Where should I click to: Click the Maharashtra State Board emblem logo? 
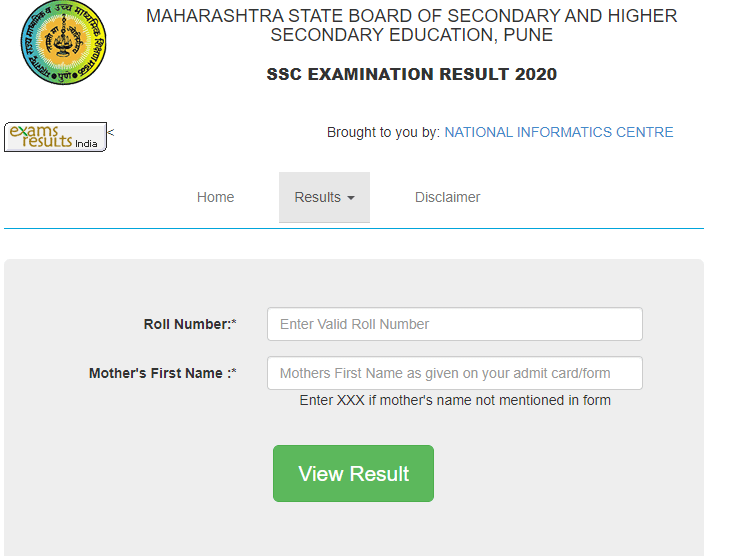coord(63,43)
